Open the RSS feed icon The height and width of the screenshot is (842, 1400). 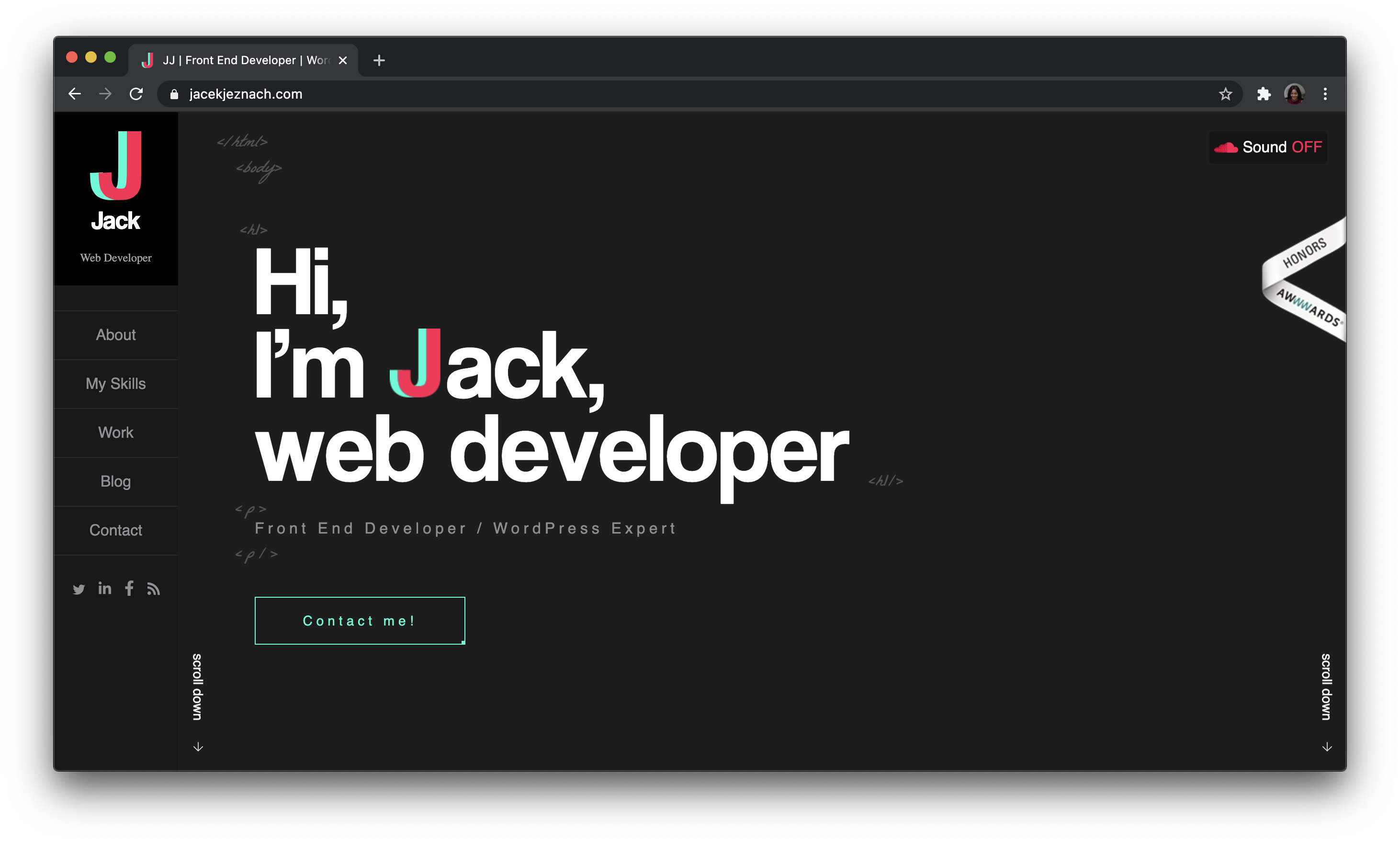(x=154, y=589)
